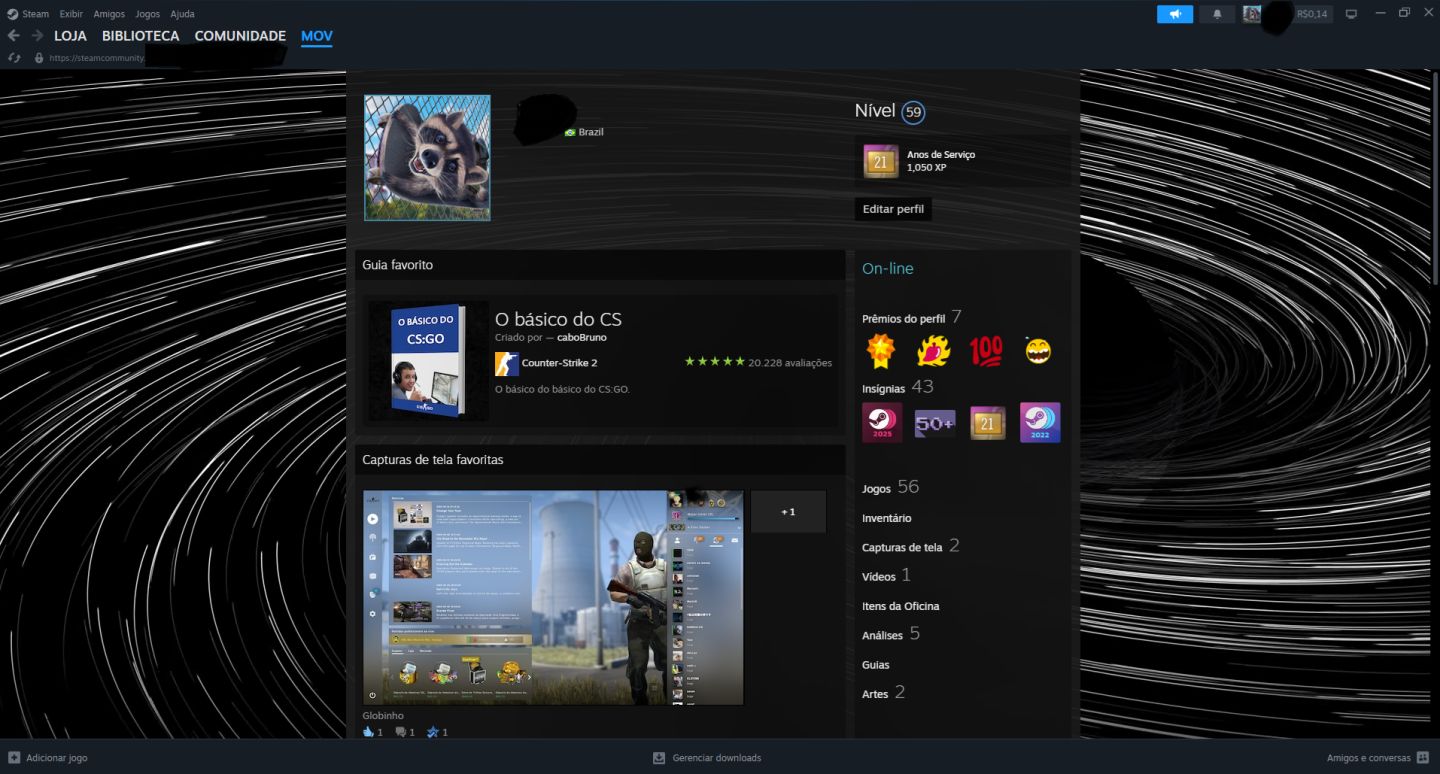Click the 20.228 avaliações text

click(x=790, y=363)
